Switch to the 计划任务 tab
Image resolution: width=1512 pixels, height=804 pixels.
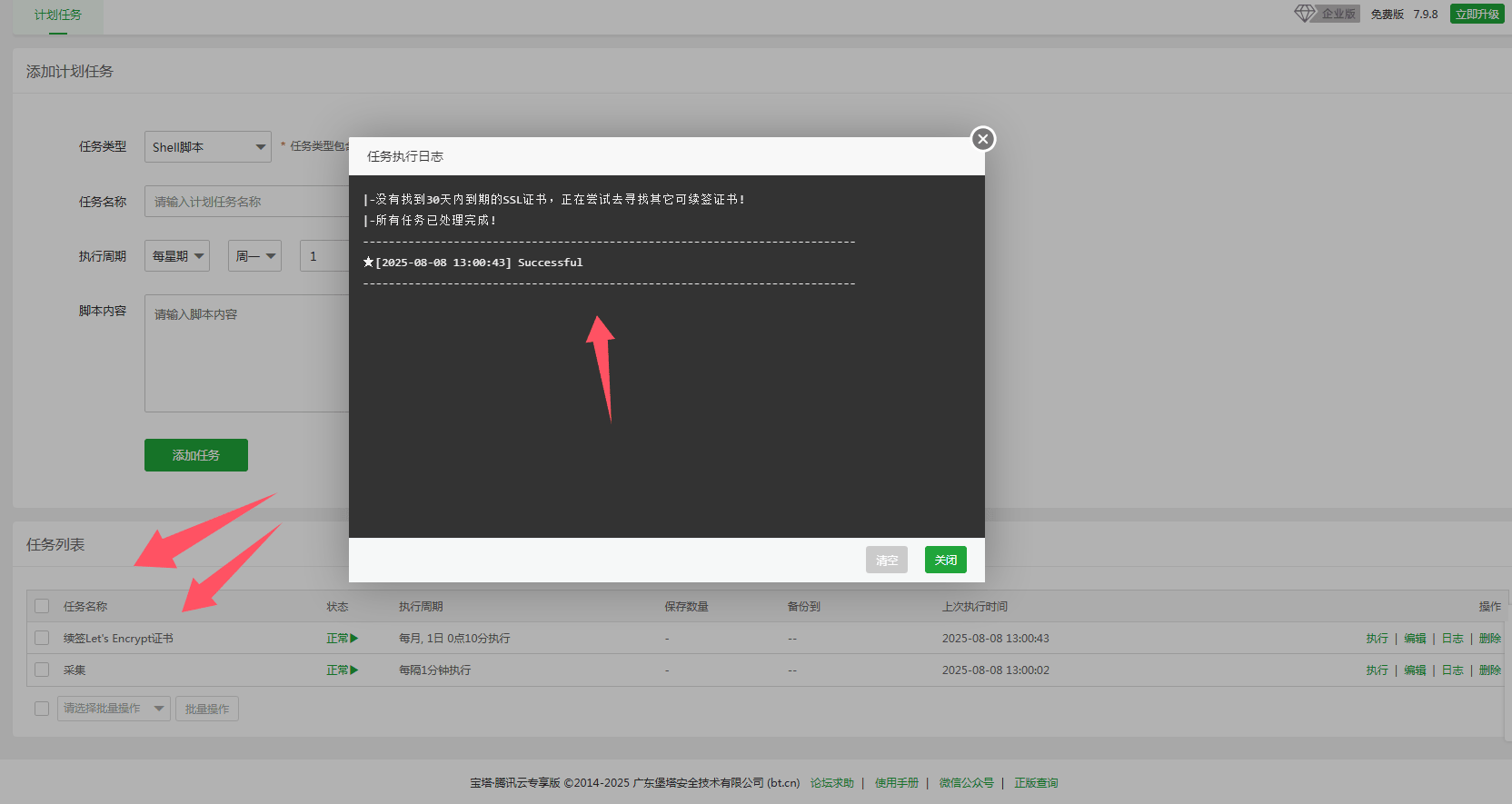point(58,15)
